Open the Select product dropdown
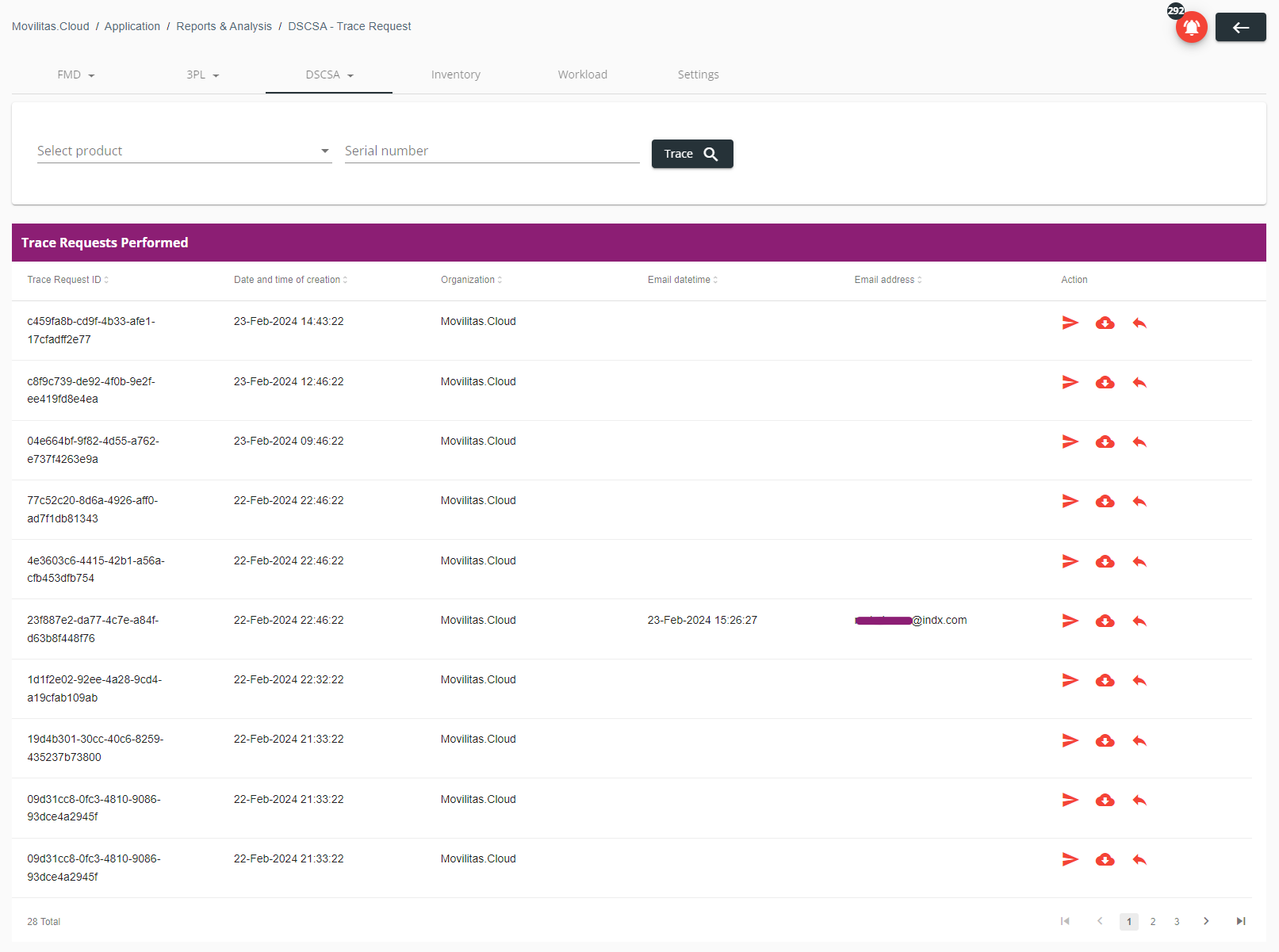The width and height of the screenshot is (1279, 952). click(184, 151)
